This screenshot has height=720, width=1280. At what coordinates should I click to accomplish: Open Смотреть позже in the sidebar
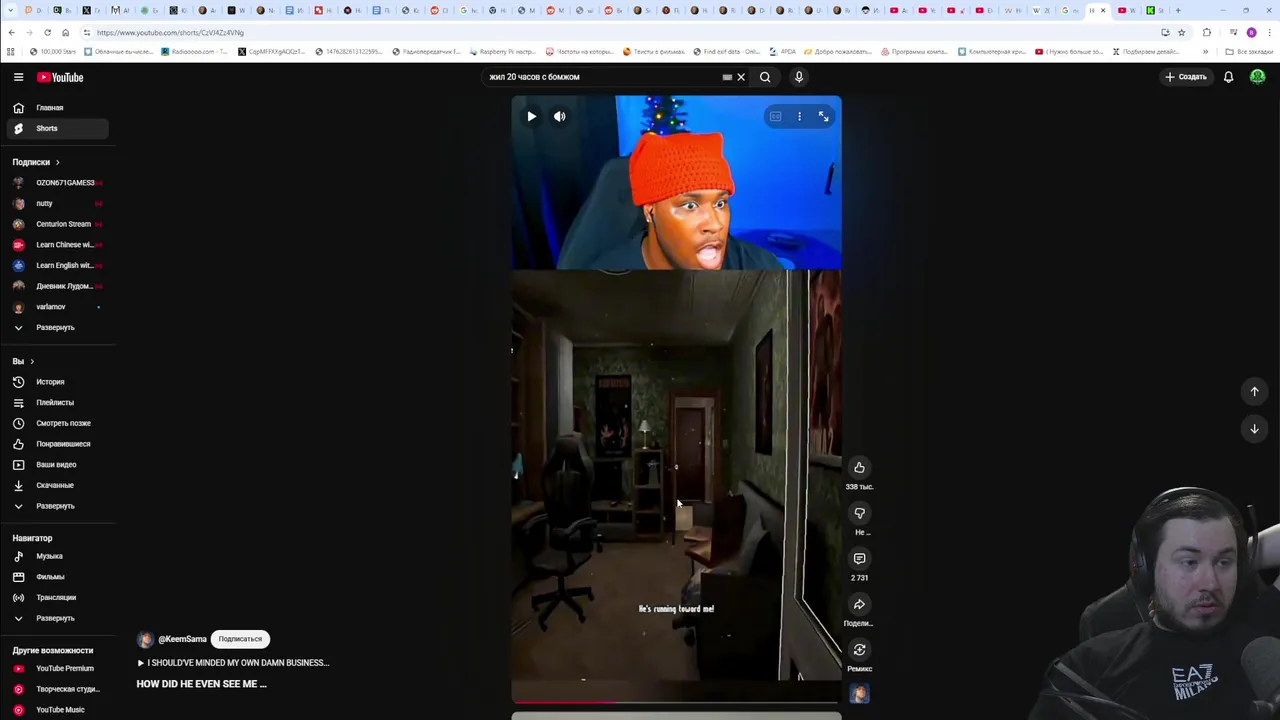[x=57, y=423]
